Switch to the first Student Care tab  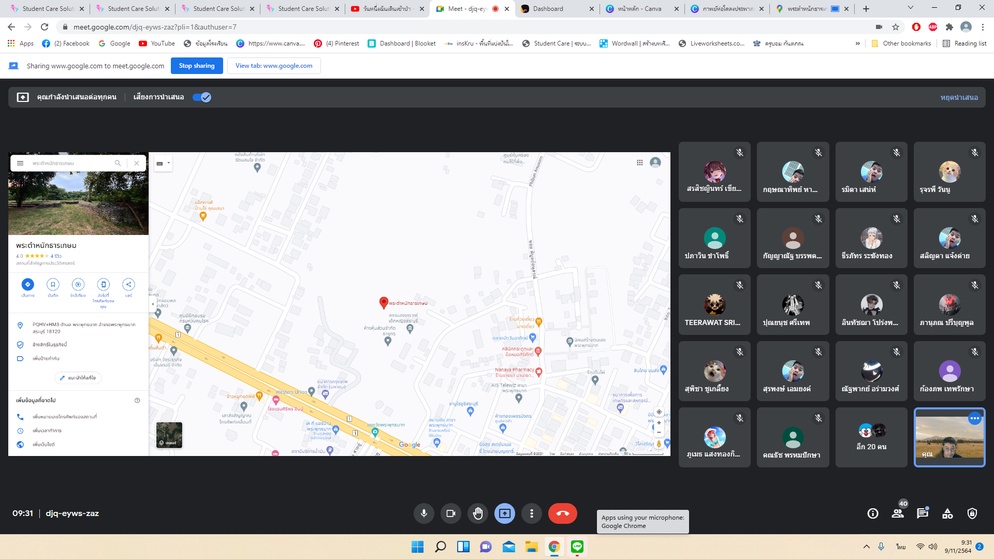pyautogui.click(x=45, y=9)
